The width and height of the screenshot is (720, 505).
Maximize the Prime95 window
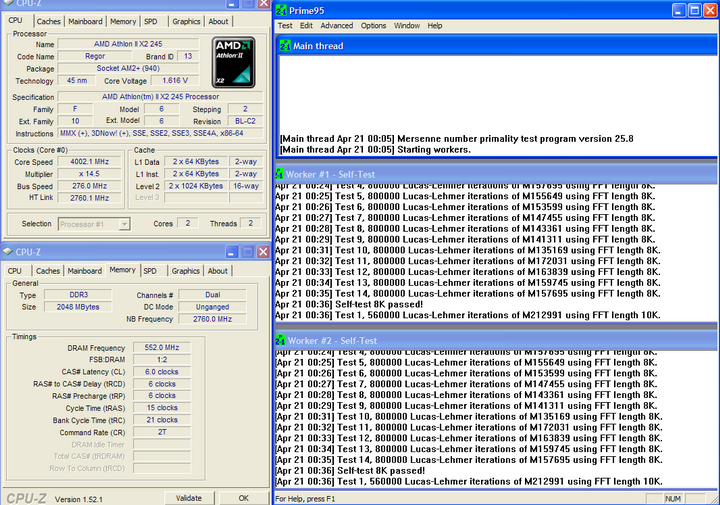pyautogui.click(x=695, y=11)
